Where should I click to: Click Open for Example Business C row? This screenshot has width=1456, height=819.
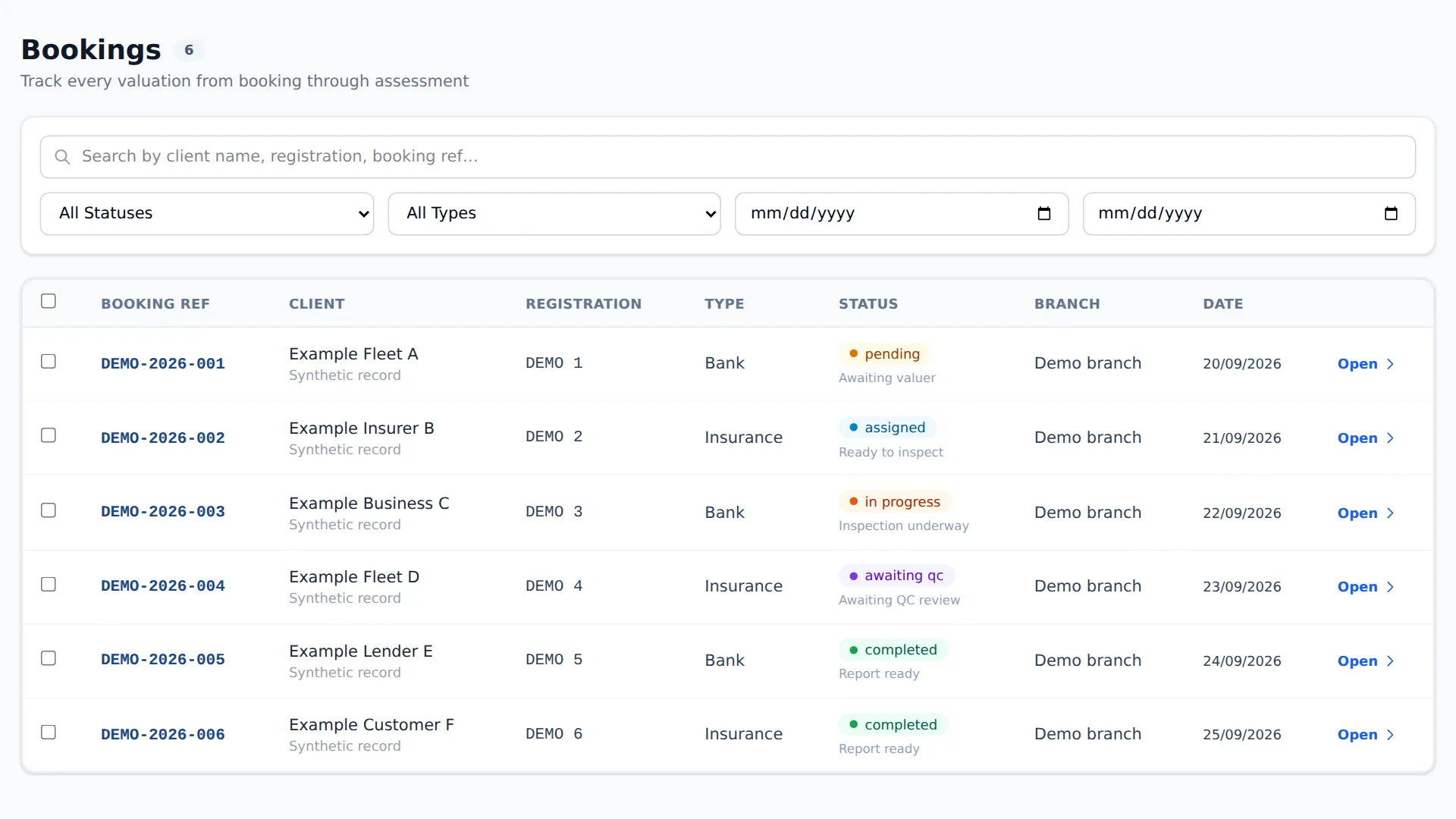coord(1366,513)
